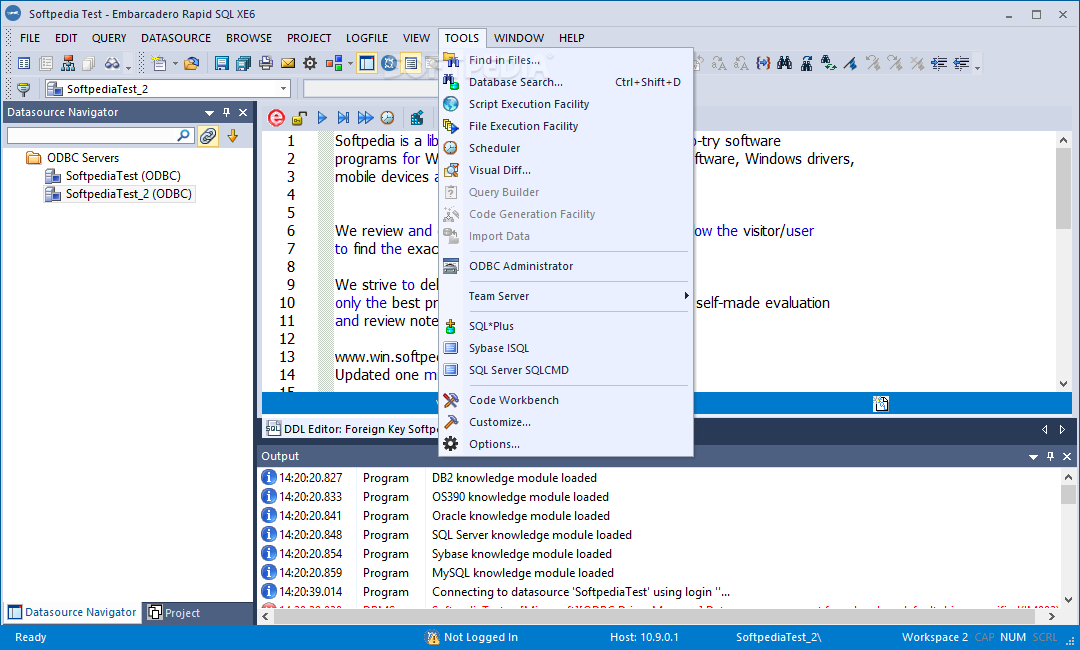Image resolution: width=1080 pixels, height=650 pixels.
Task: Click the red Embarcadero 'e' editor icon
Action: [x=276, y=118]
